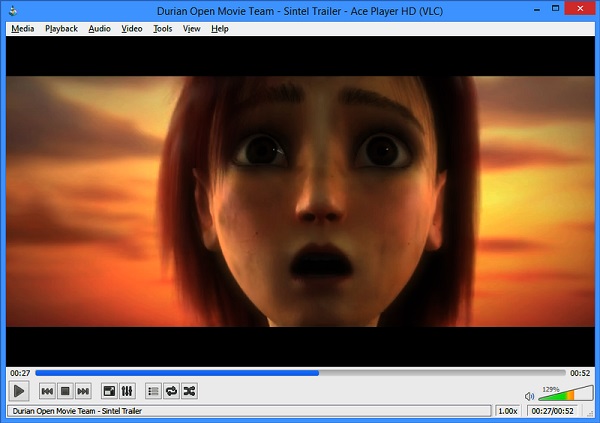Screen dimensions: 600x423
Task: Toggle fullscreen video mode
Action: pyautogui.click(x=109, y=391)
